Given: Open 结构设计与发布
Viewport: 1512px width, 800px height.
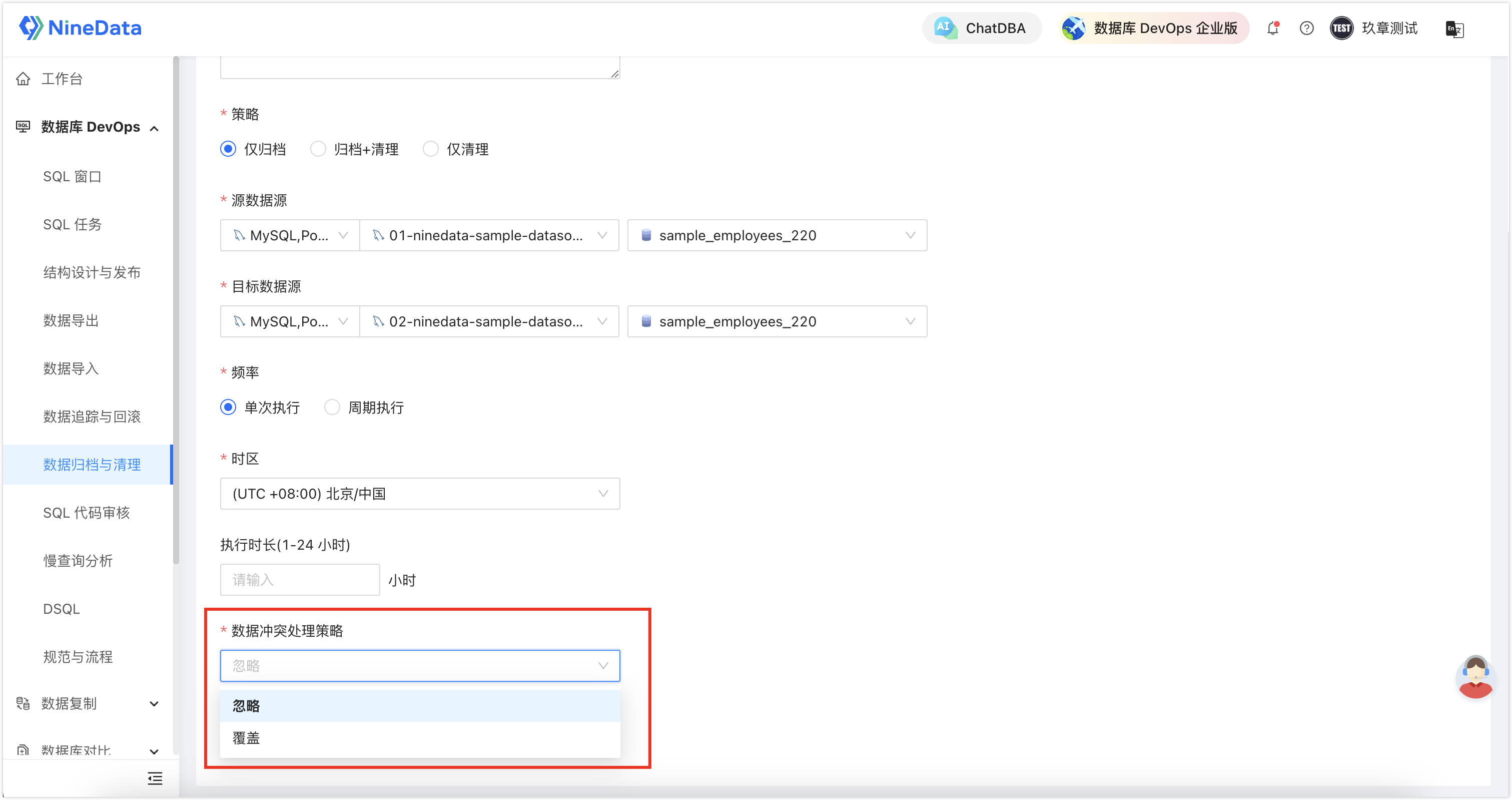Looking at the screenshot, I should 92,272.
